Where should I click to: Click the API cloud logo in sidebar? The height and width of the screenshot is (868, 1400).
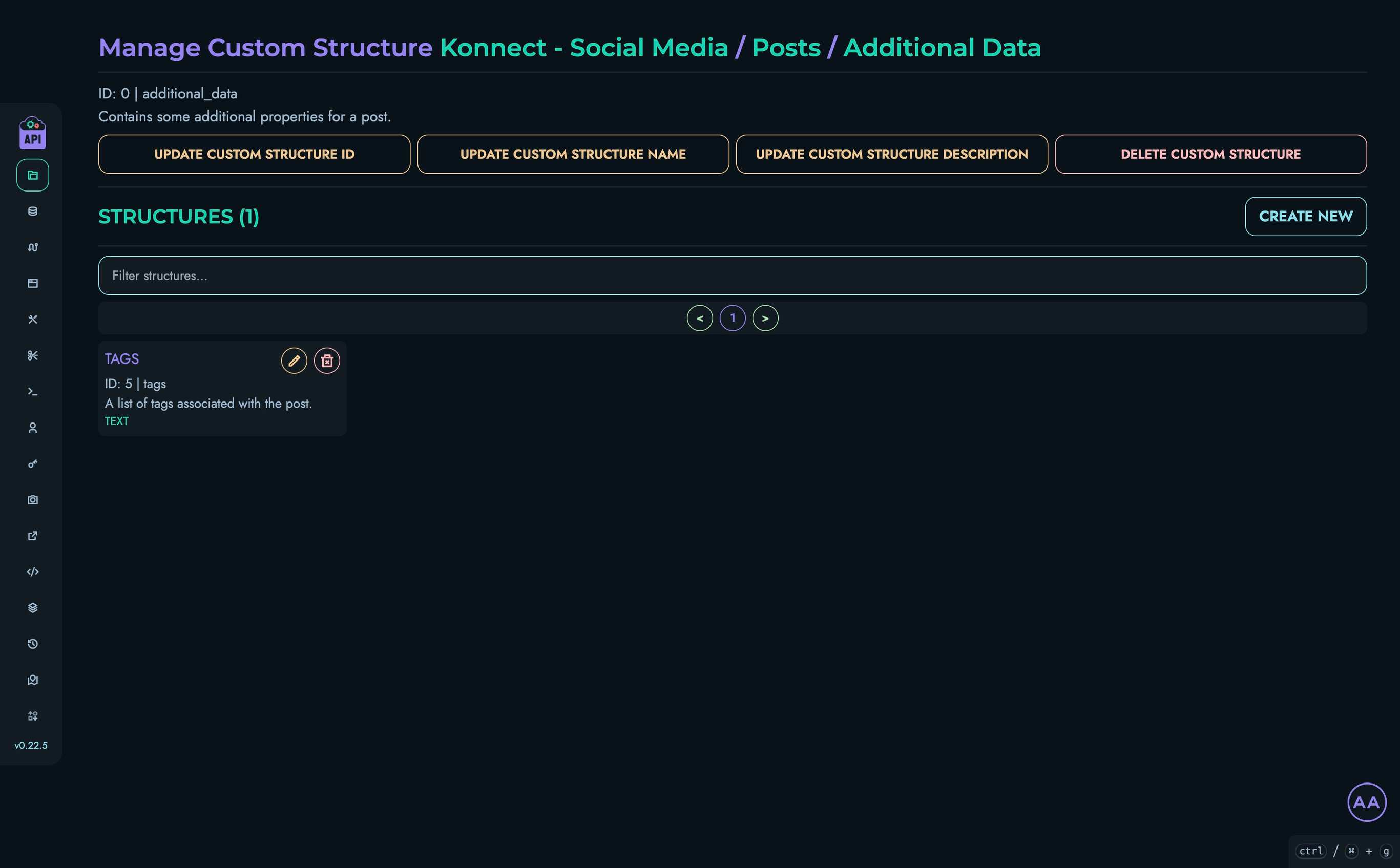[33, 133]
